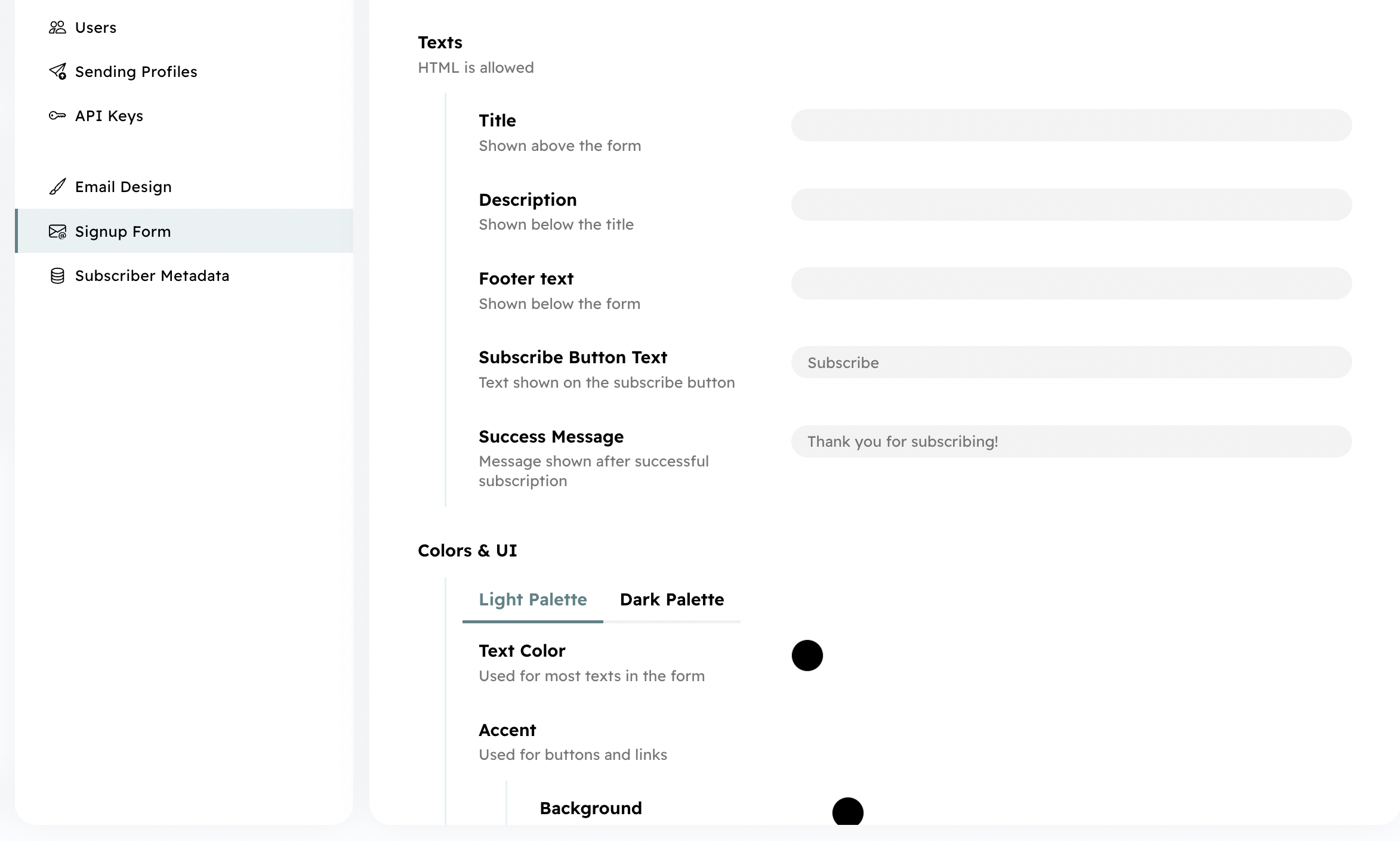Navigate to the Users page
This screenshot has height=841, width=1400.
pyautogui.click(x=95, y=27)
